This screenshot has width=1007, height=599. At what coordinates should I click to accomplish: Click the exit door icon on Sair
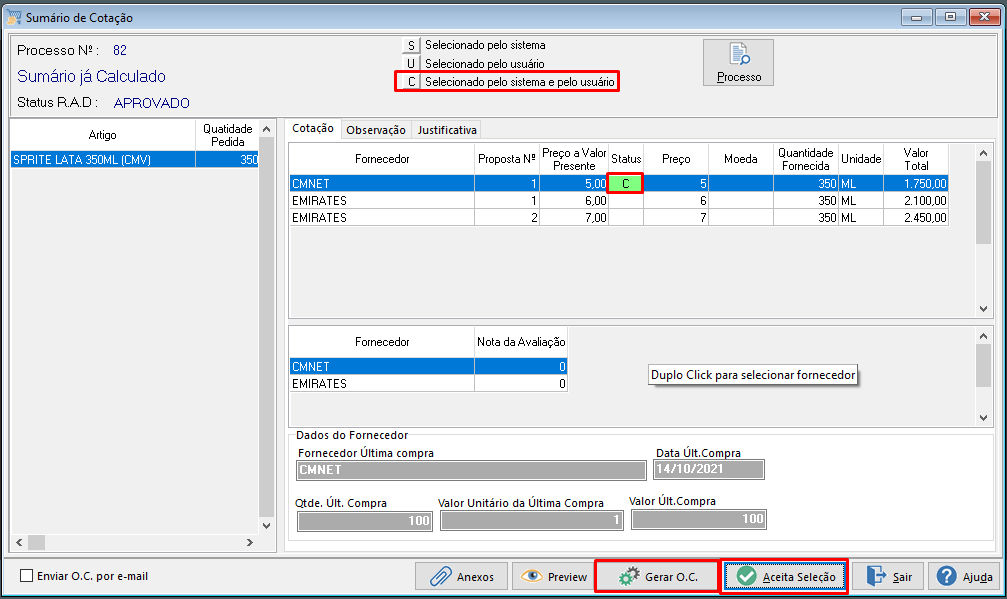click(x=876, y=576)
